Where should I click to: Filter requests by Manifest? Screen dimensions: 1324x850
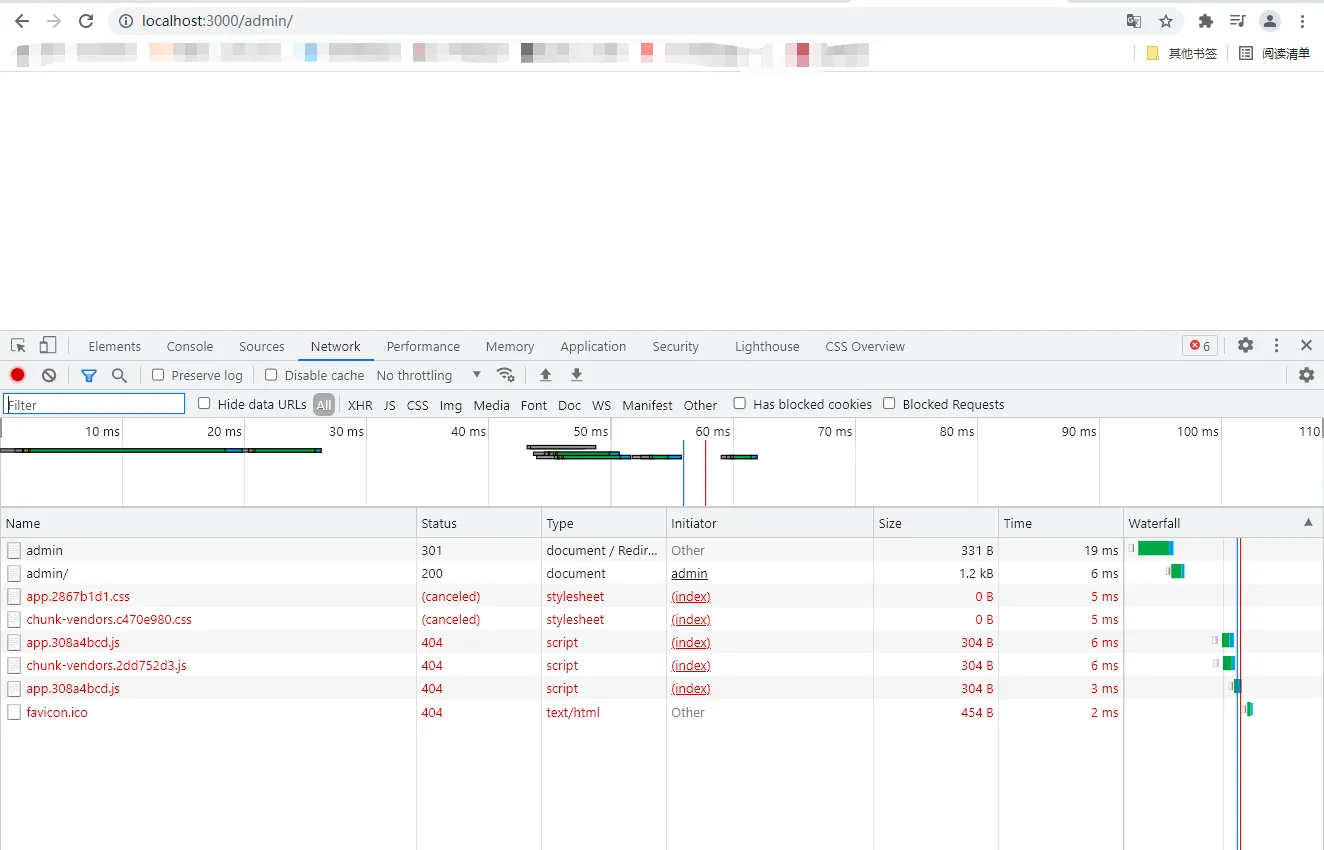tap(648, 405)
